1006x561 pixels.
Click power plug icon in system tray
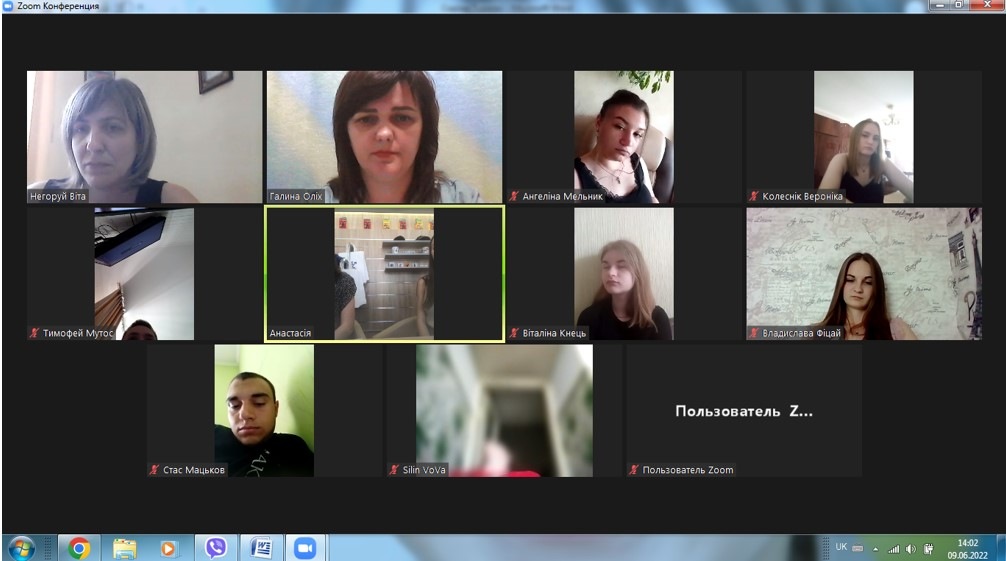pos(928,549)
